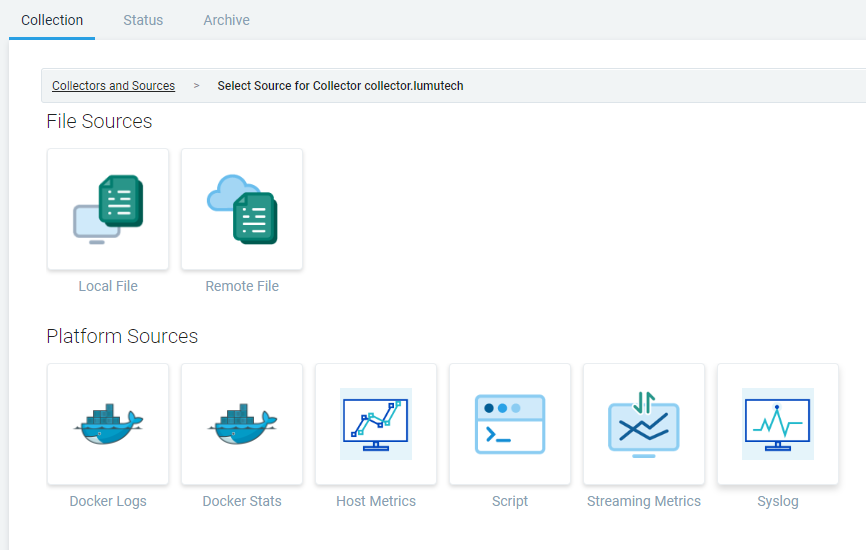Click the Host Metrics text label
866x550 pixels.
[x=376, y=501]
